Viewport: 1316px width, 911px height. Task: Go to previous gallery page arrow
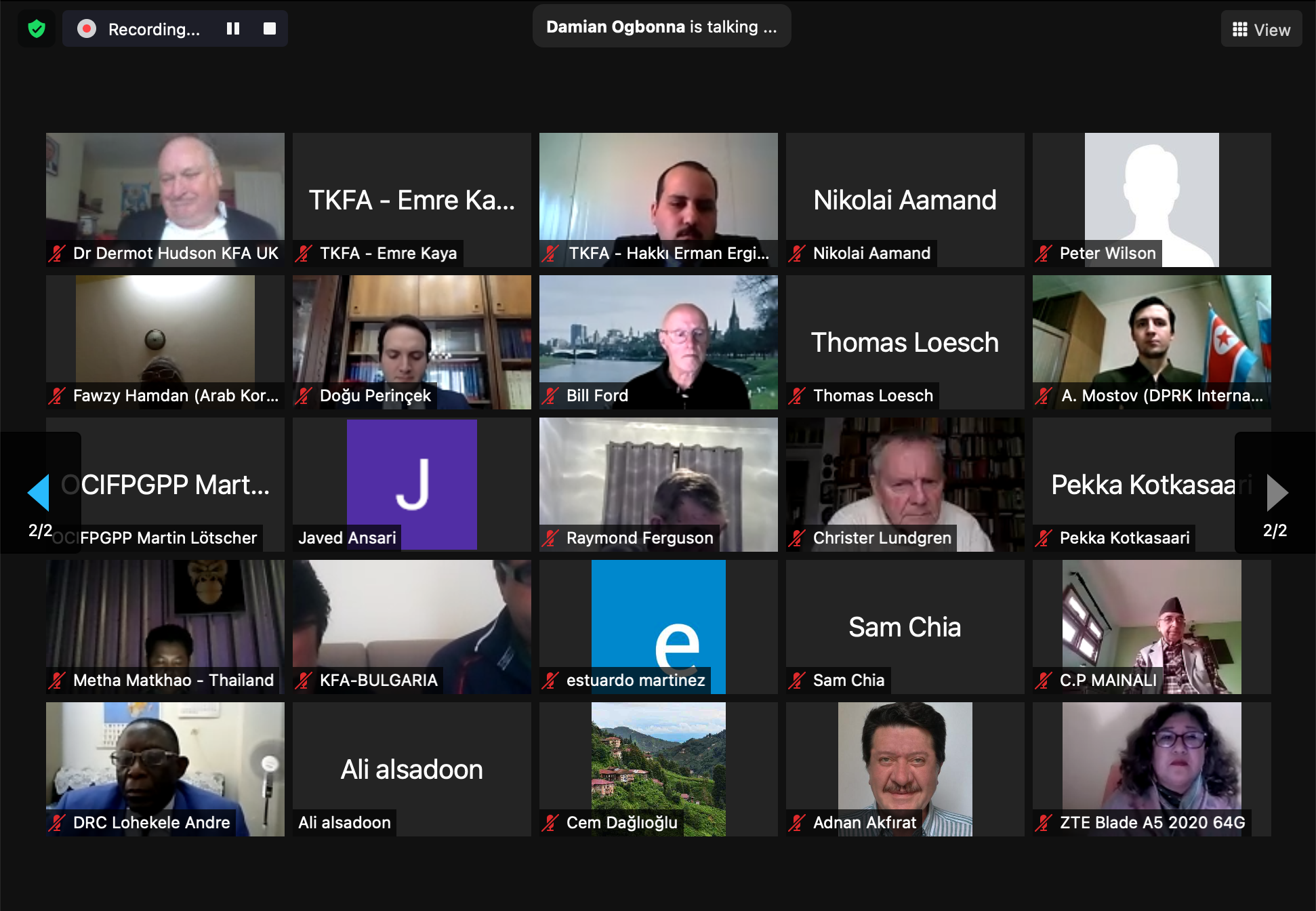[39, 492]
